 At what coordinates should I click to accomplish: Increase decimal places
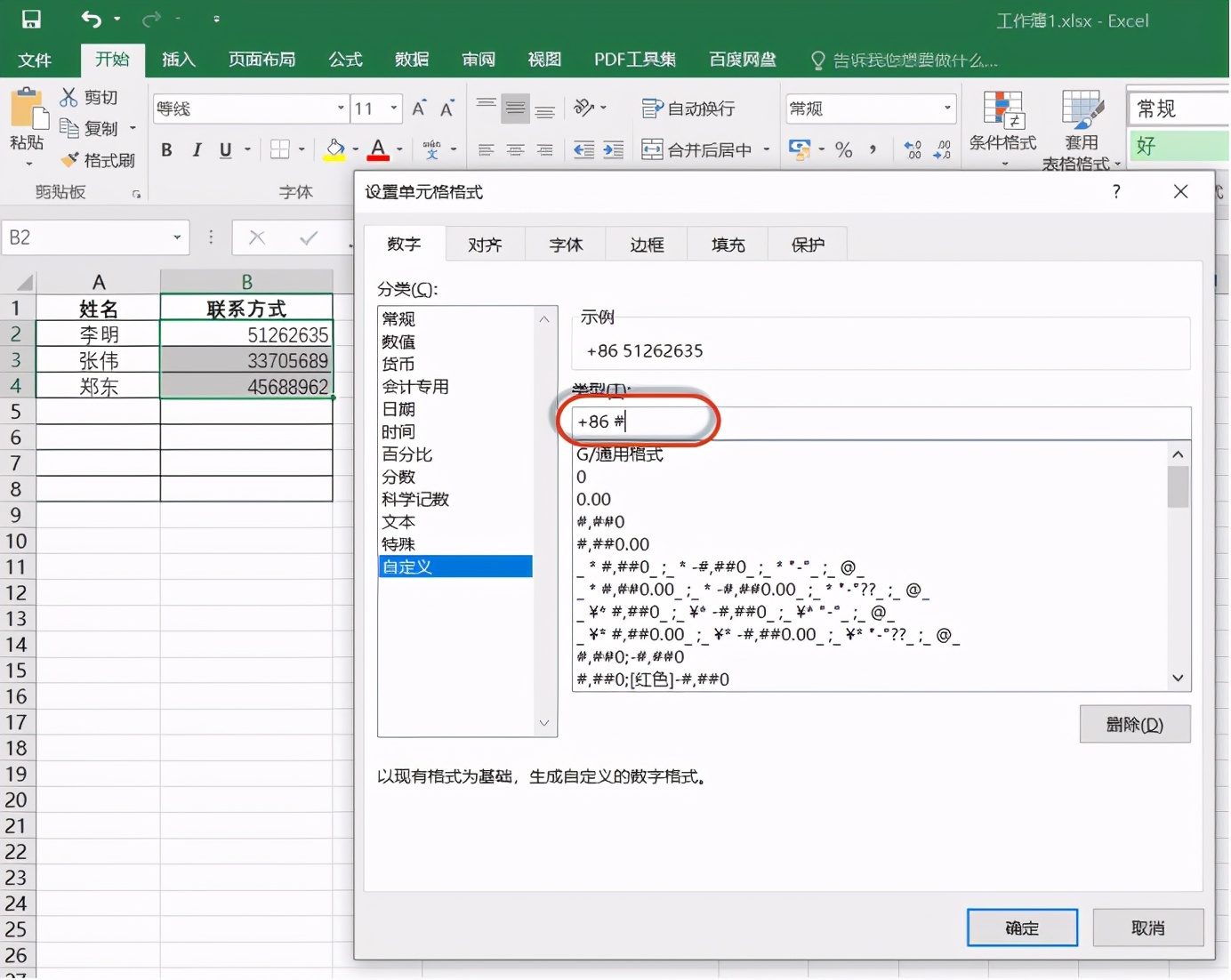(x=913, y=150)
